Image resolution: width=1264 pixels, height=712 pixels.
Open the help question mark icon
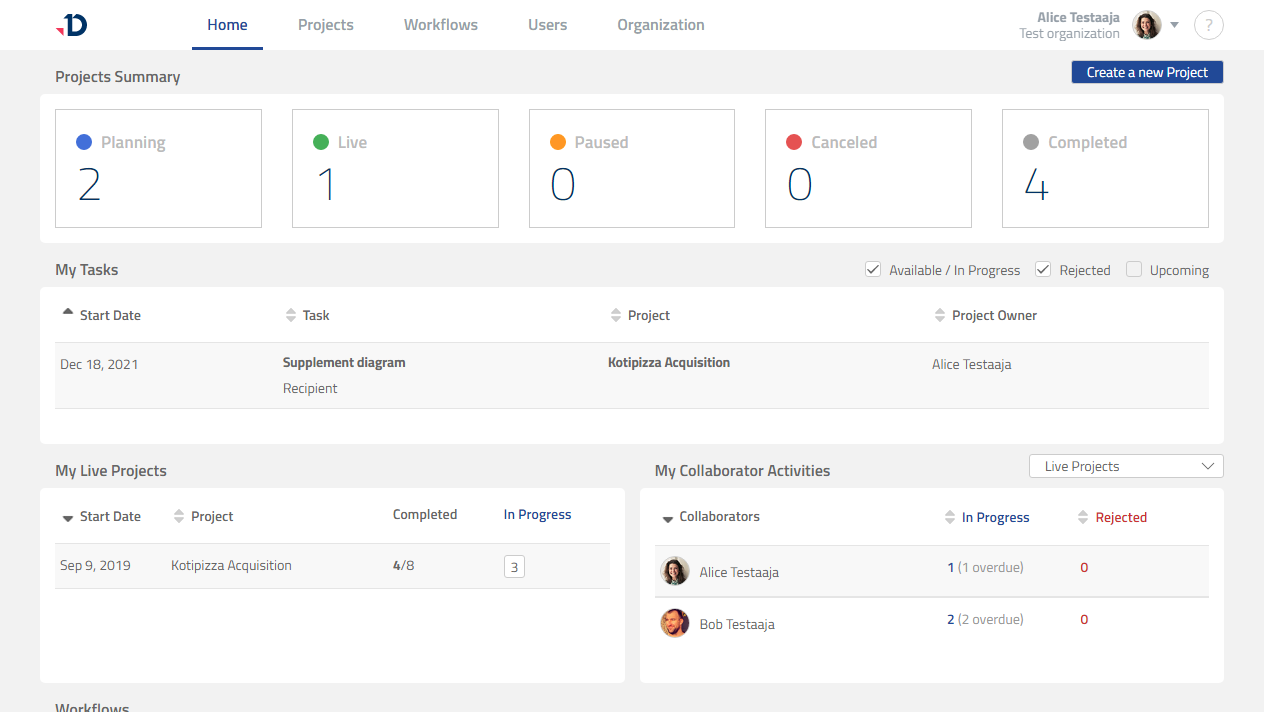[1208, 25]
